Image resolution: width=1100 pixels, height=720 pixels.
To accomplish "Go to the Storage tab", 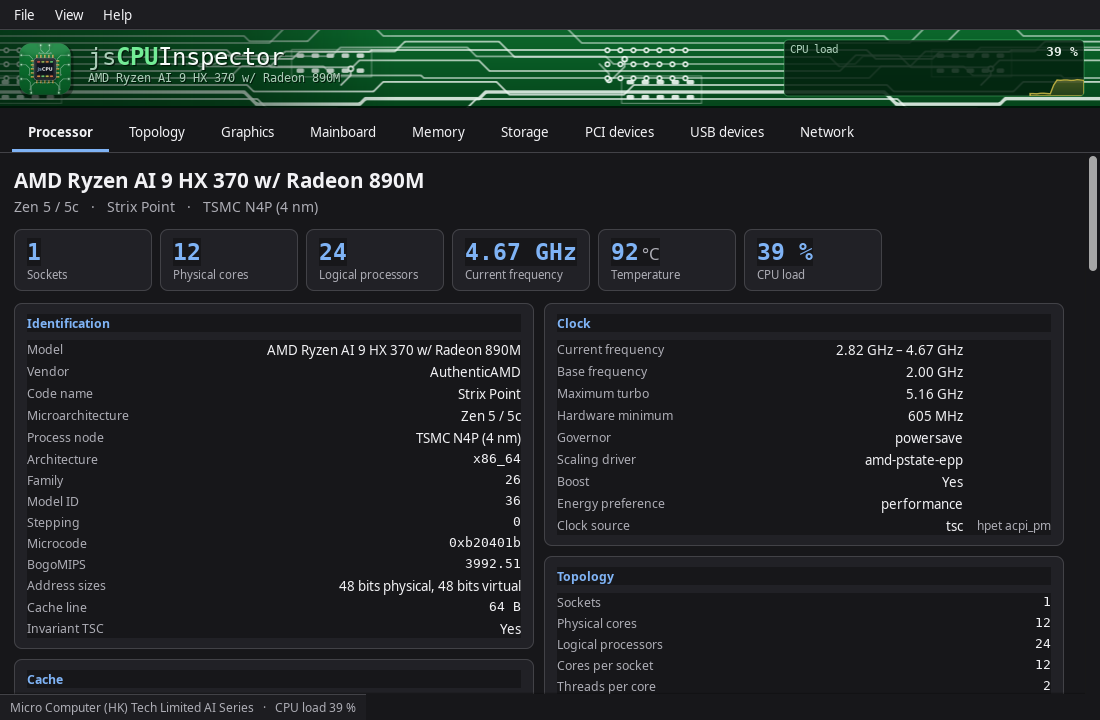I will pyautogui.click(x=525, y=132).
